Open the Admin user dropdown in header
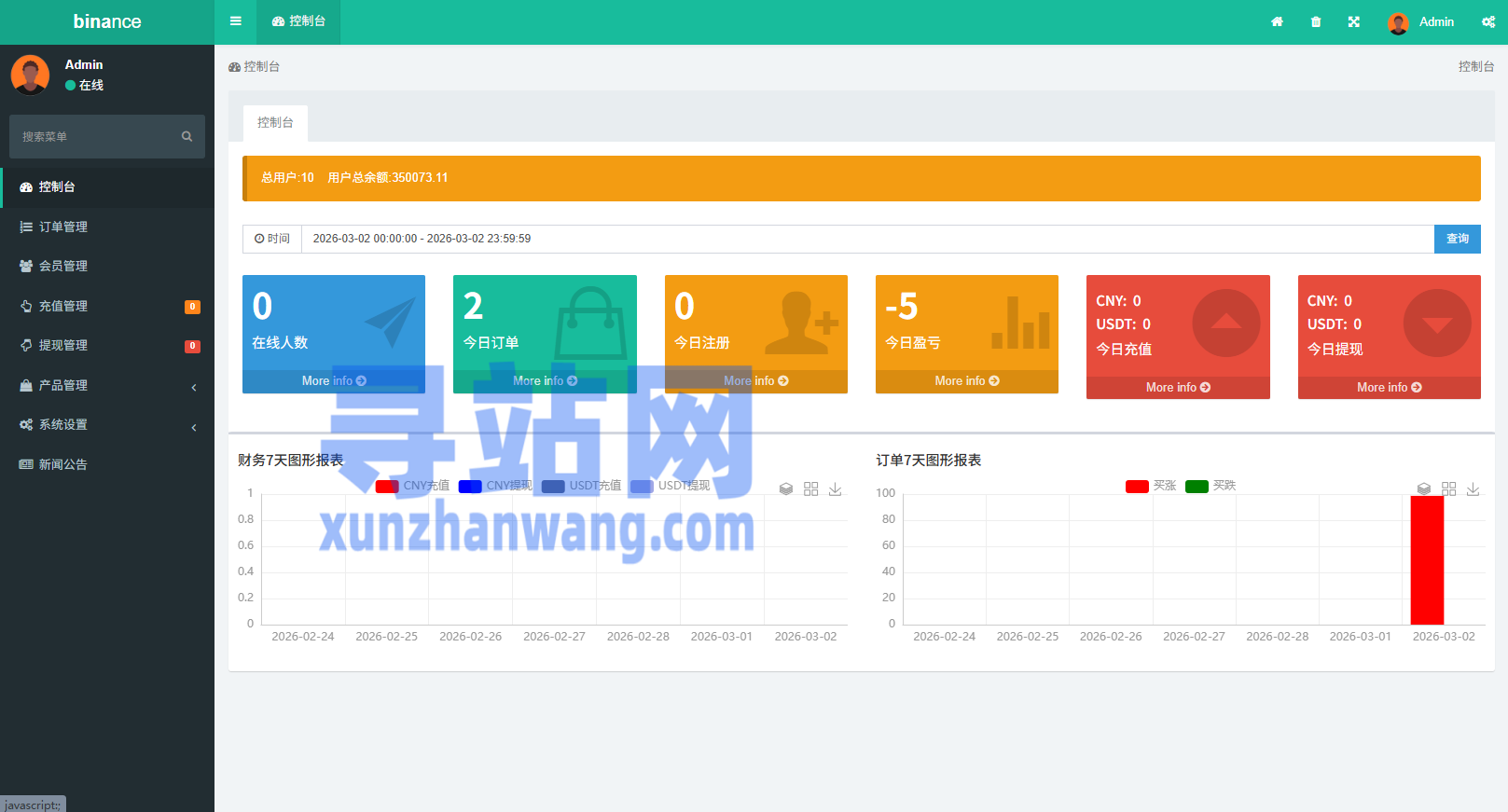1508x812 pixels. (x=1421, y=21)
